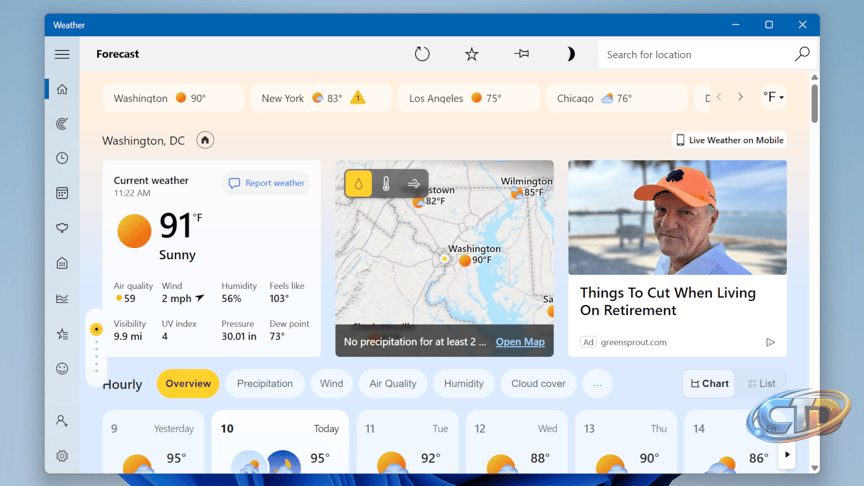Open Settings gear in sidebar
This screenshot has width=864, height=486.
pos(62,456)
